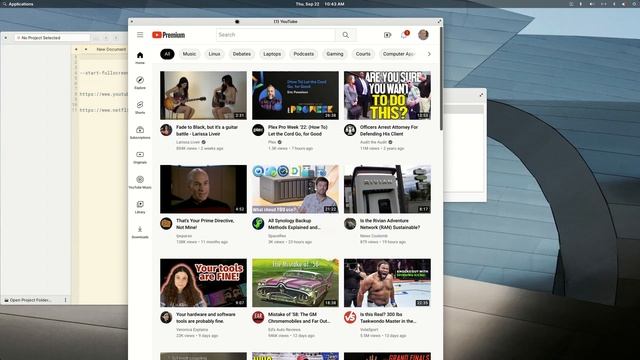Open channel avatar beside Rivian Adventure Network video

(350, 224)
